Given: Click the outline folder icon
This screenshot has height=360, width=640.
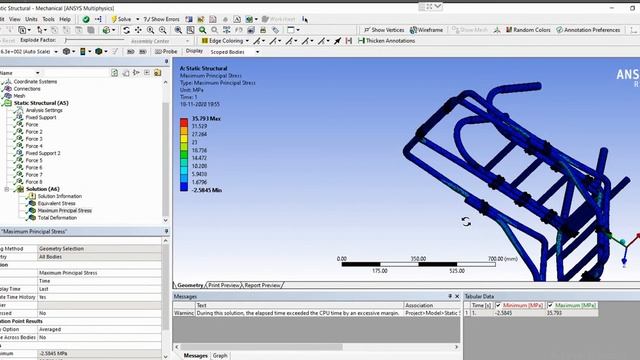Looking at the screenshot, I should coord(158,73).
